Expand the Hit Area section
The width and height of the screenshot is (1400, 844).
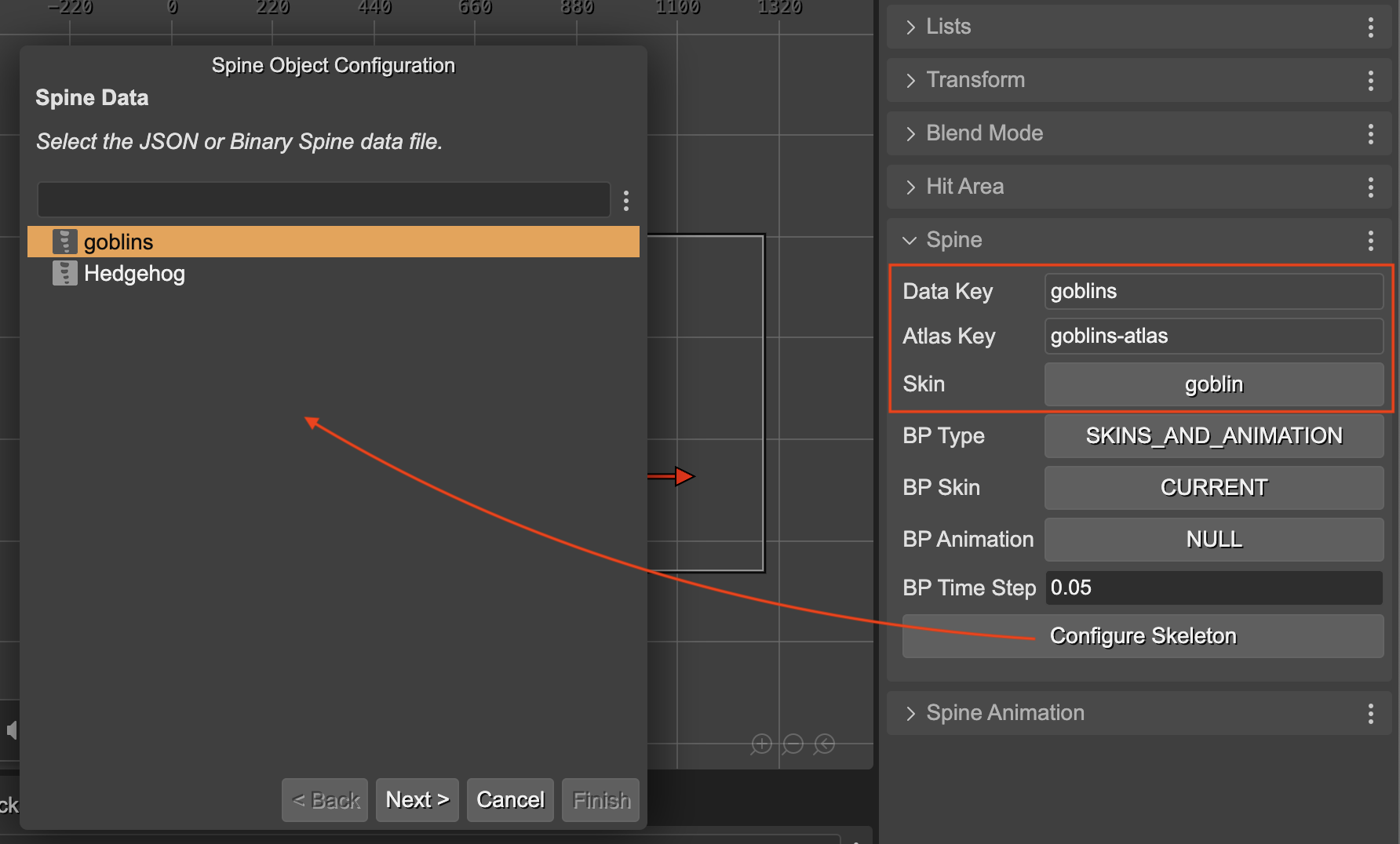(x=910, y=187)
